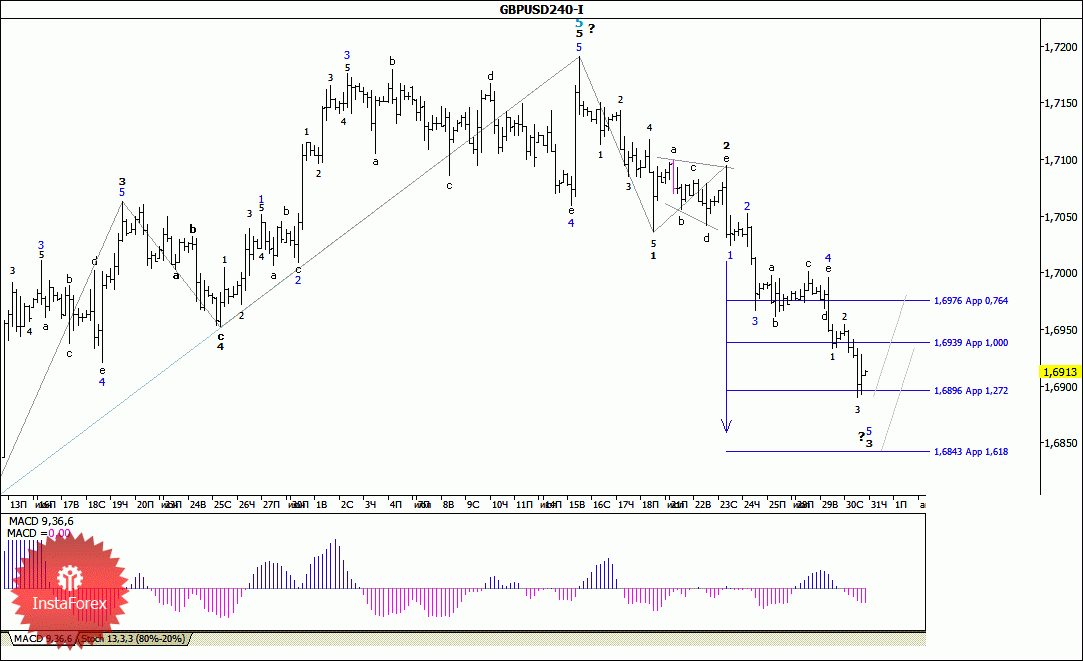Image resolution: width=1083 pixels, height=661 pixels.
Task: Click the 1,7200 price axis value
Action: point(1060,47)
